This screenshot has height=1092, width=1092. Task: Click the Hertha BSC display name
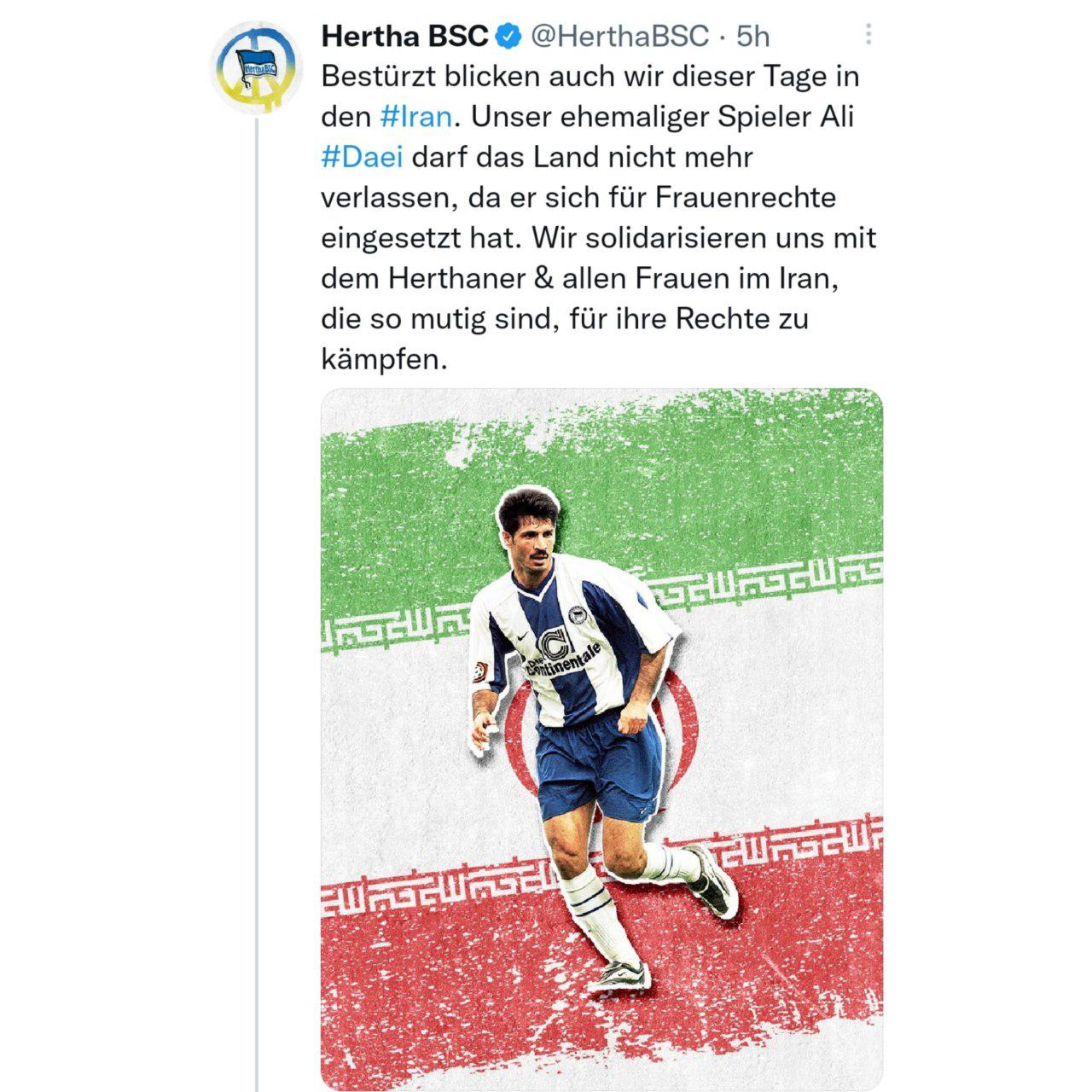point(405,36)
